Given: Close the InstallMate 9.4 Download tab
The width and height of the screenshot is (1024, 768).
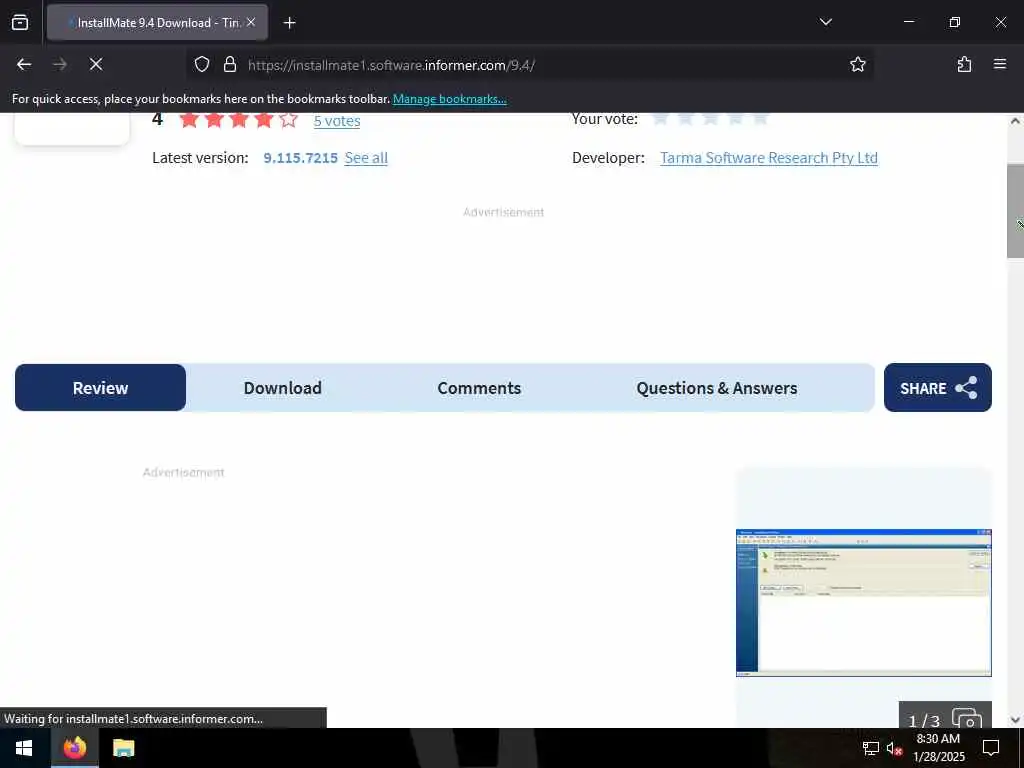Looking at the screenshot, I should [251, 22].
